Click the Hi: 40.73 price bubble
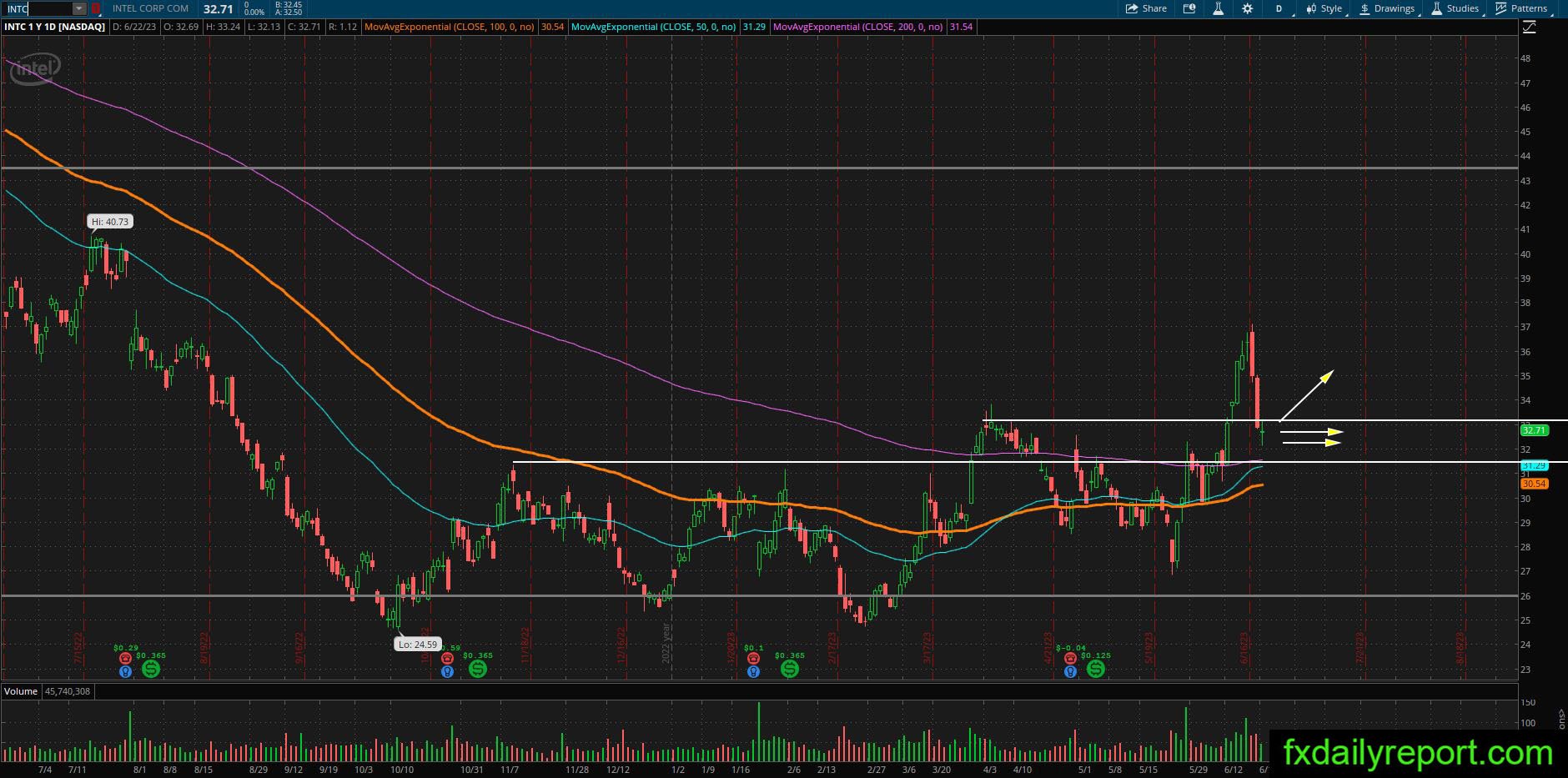This screenshot has width=1568, height=778. (110, 222)
